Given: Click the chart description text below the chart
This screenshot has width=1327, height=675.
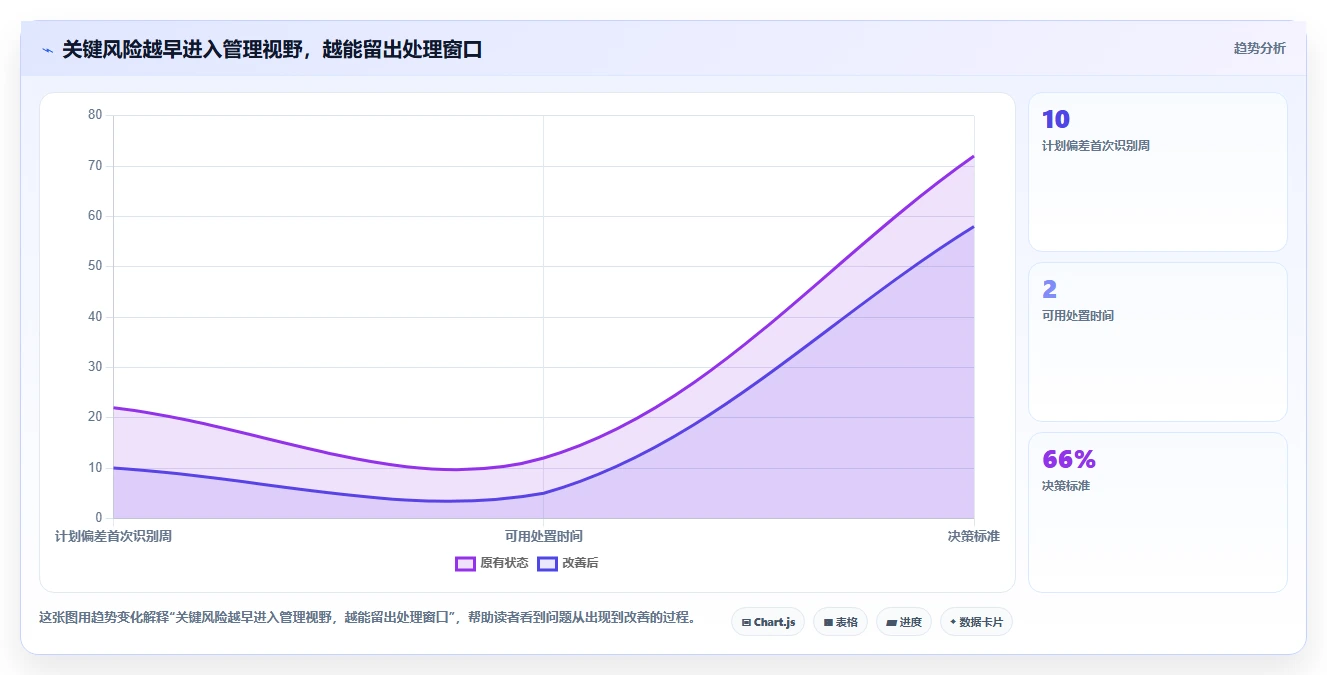Looking at the screenshot, I should [x=368, y=617].
